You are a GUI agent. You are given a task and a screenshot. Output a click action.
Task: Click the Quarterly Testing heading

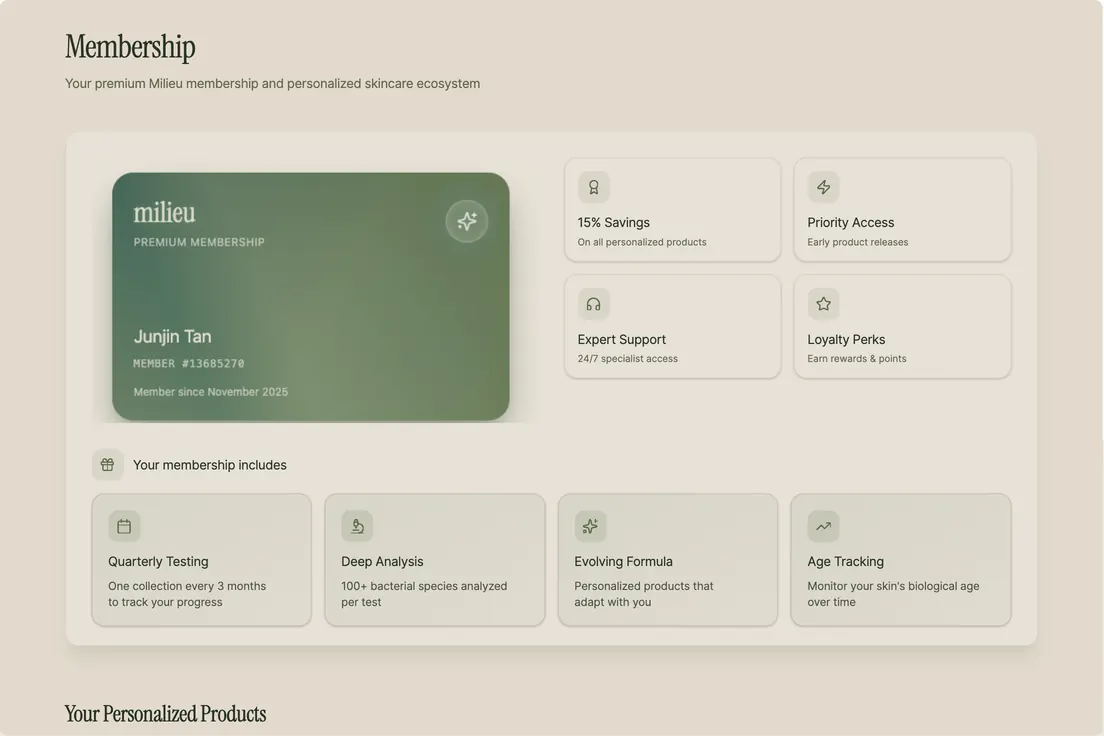click(158, 561)
